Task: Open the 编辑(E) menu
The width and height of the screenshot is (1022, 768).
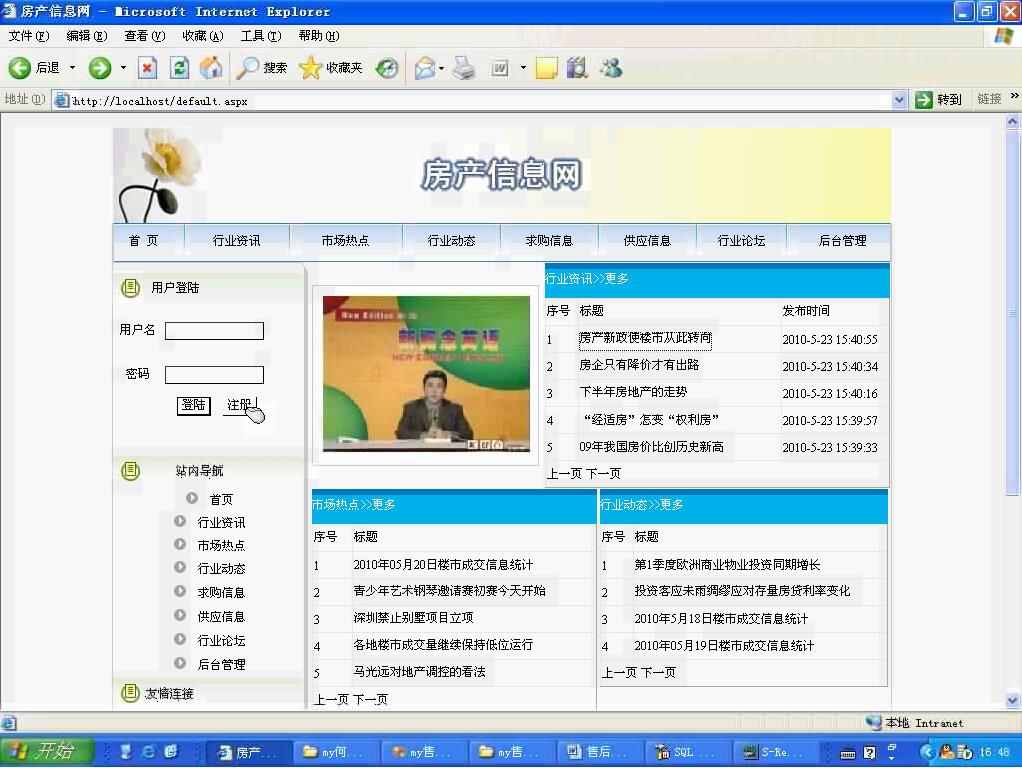Action: (87, 36)
